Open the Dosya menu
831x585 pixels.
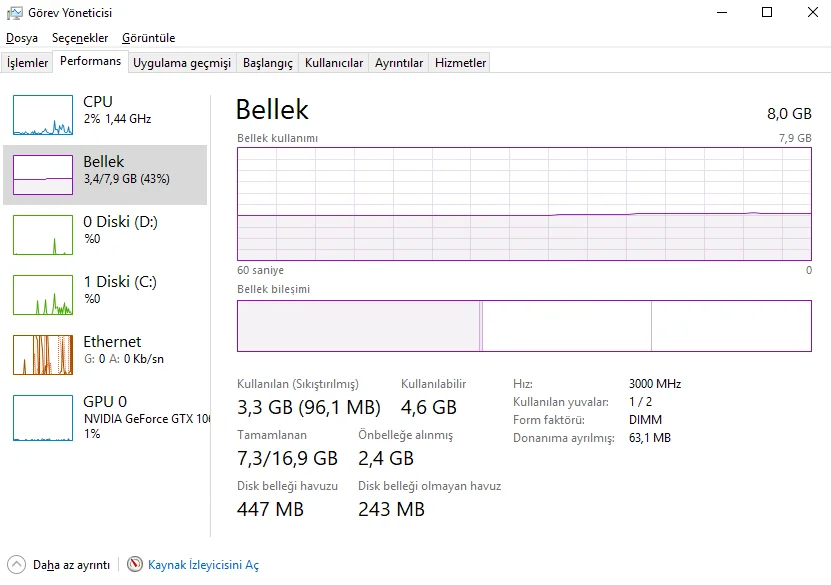24,37
